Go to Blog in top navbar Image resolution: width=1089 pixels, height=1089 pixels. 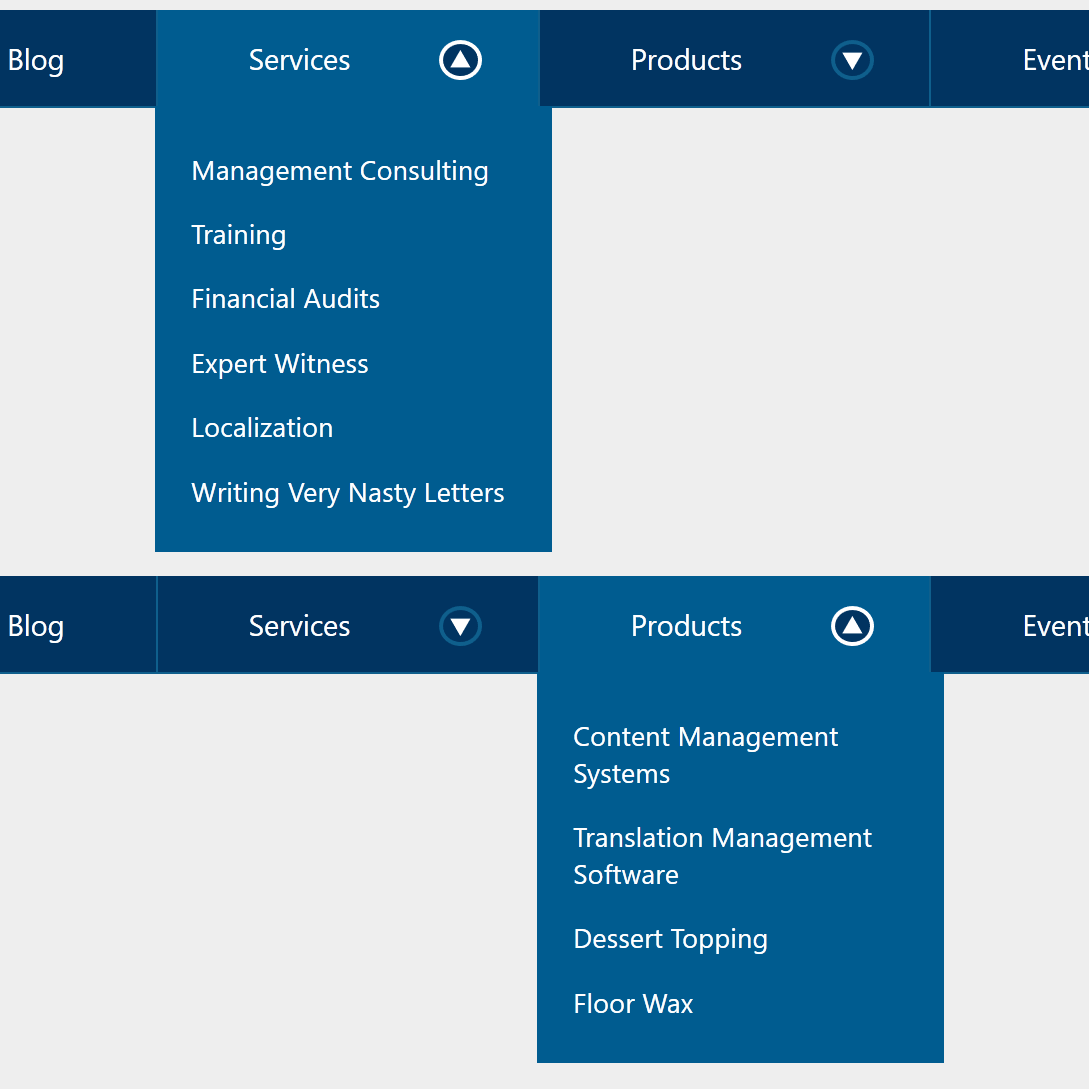point(36,60)
